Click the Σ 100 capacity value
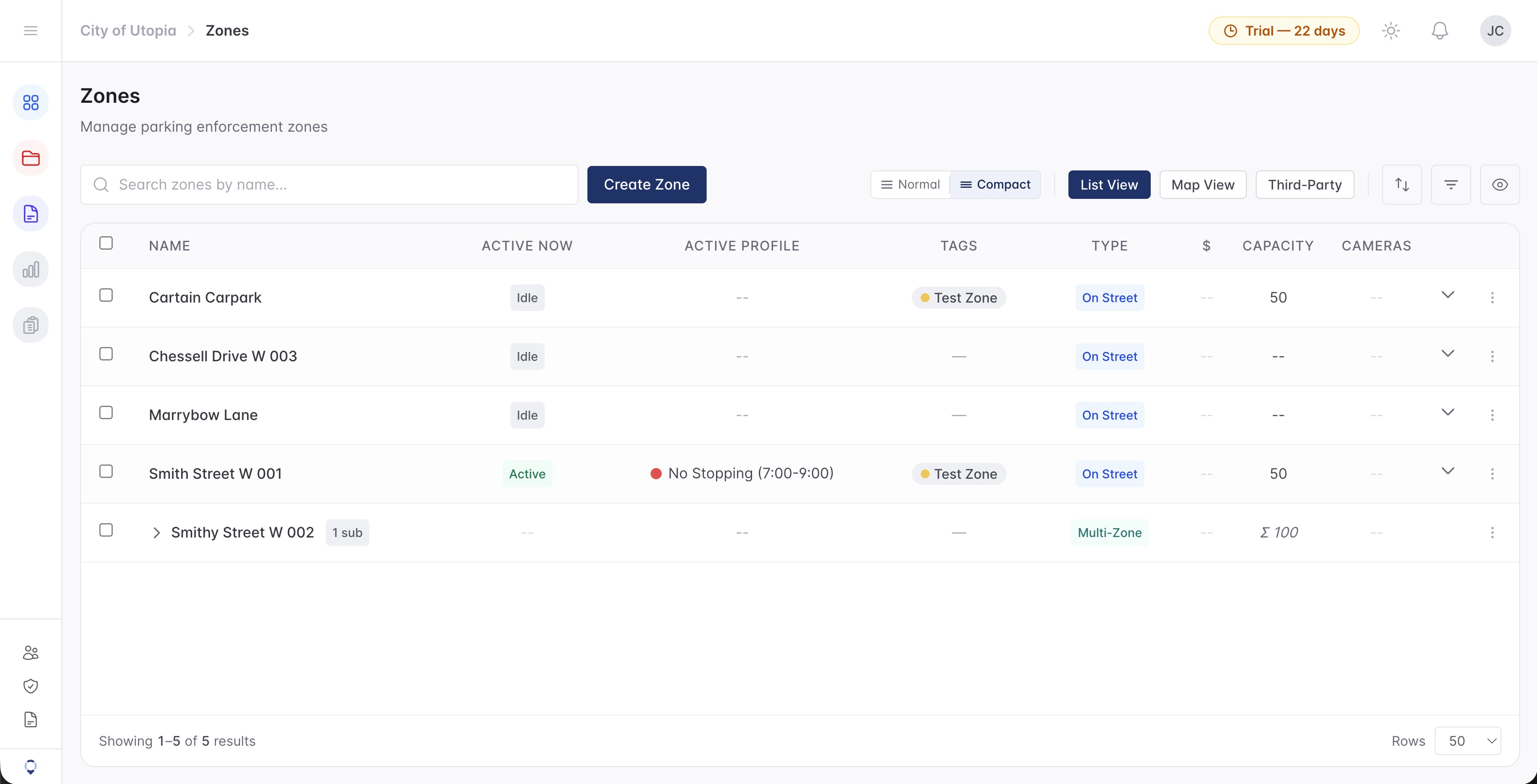Viewport: 1537px width, 784px height. click(1278, 533)
